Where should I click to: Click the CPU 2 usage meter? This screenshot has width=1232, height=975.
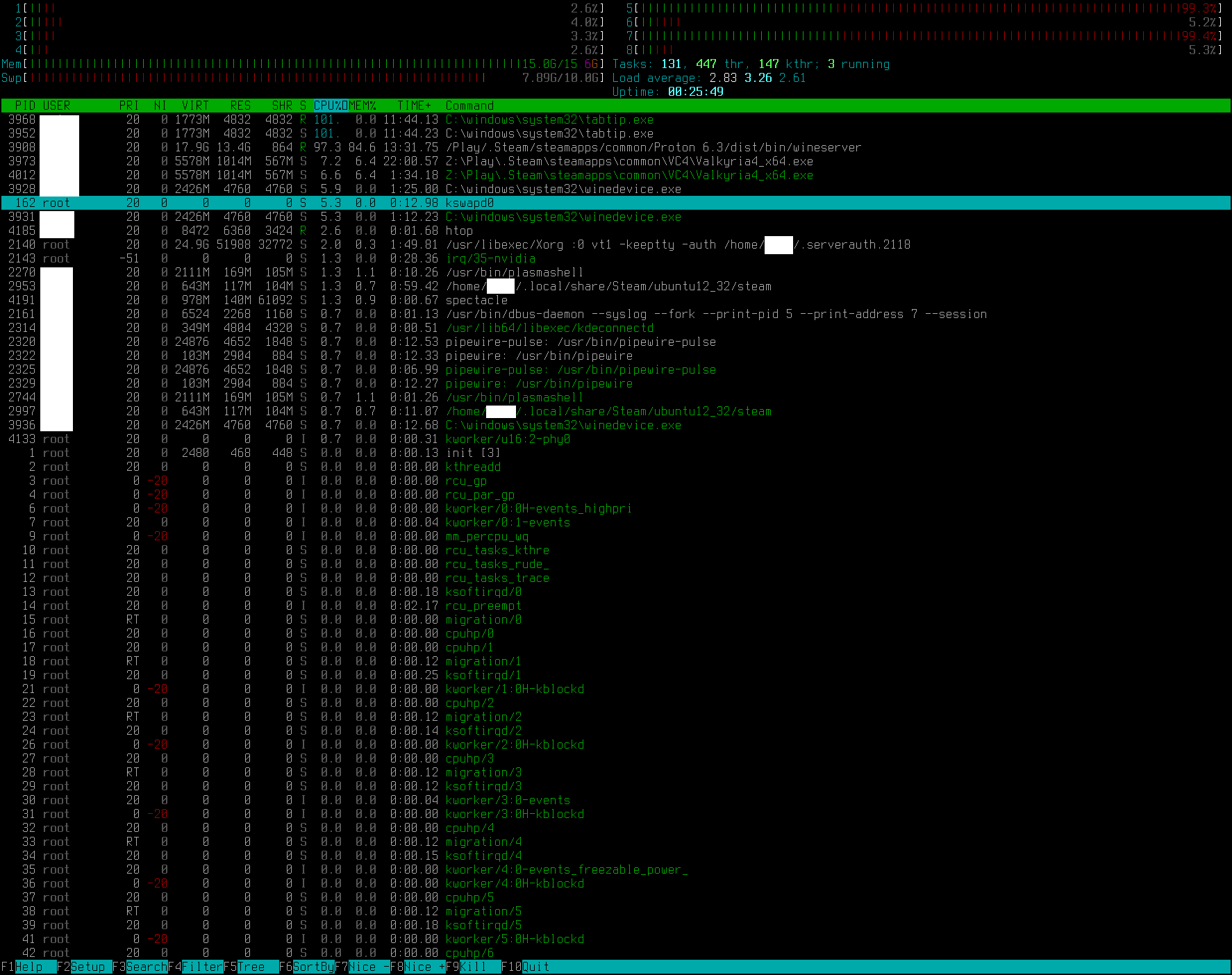[310, 22]
